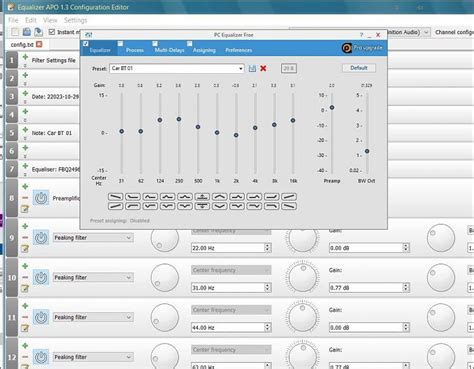Click the 1k band gain slider handle
The image size is (474, 369).
click(217, 133)
